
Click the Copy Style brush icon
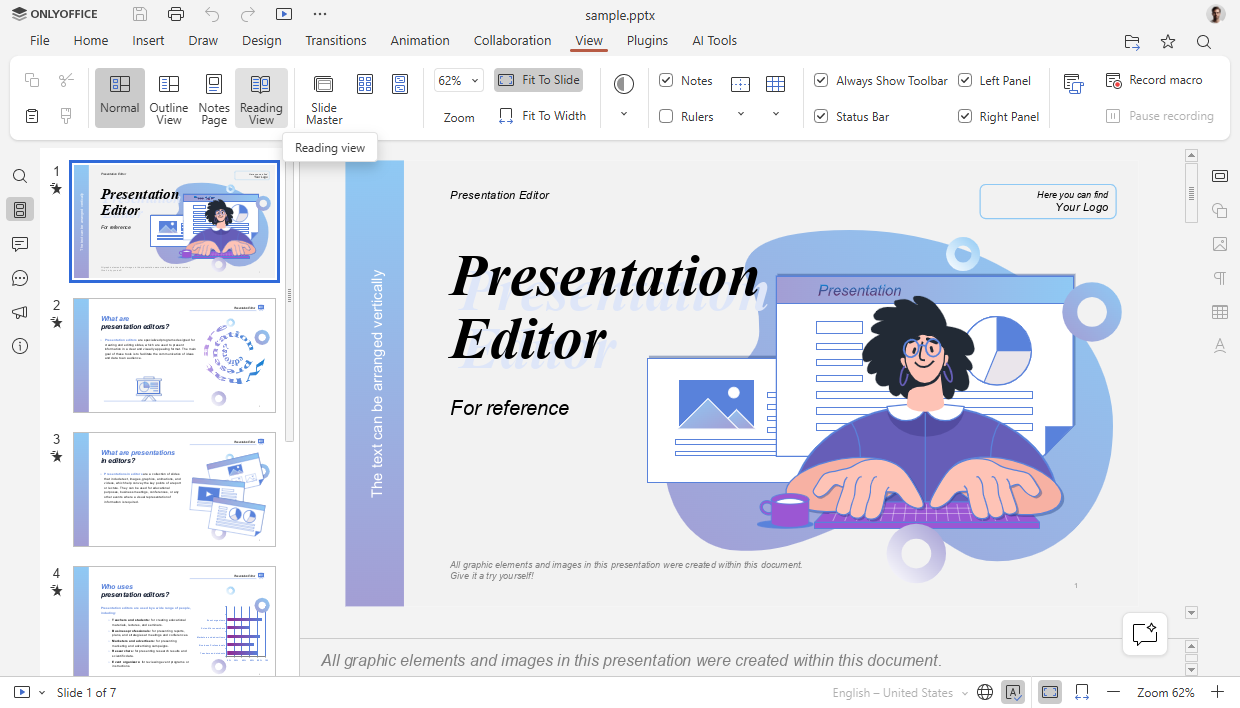point(66,116)
